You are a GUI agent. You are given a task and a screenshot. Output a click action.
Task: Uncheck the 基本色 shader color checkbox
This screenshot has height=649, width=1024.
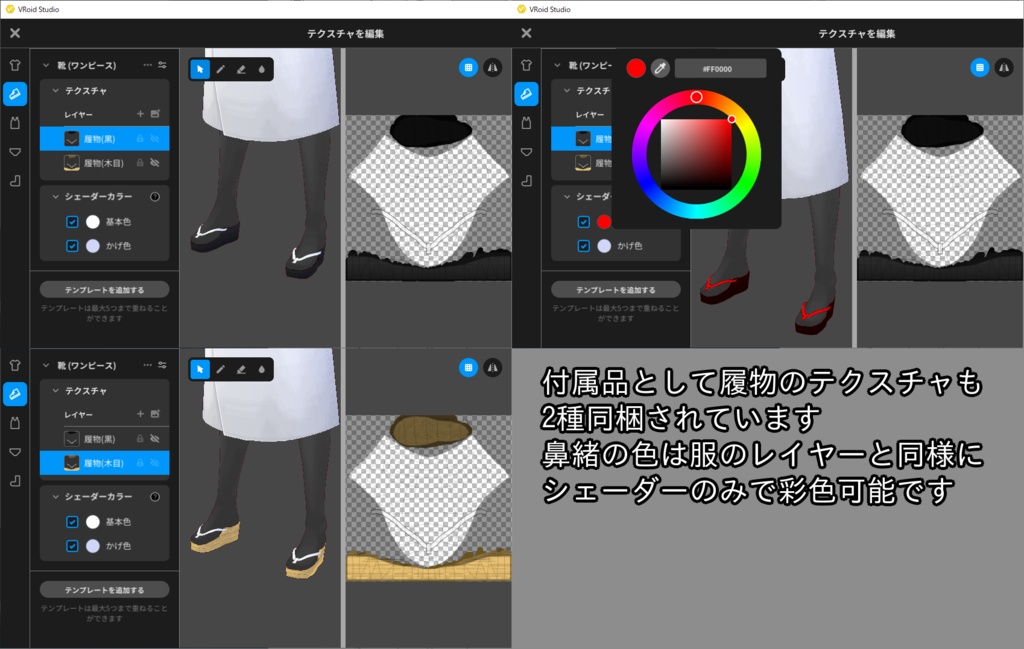click(x=70, y=220)
